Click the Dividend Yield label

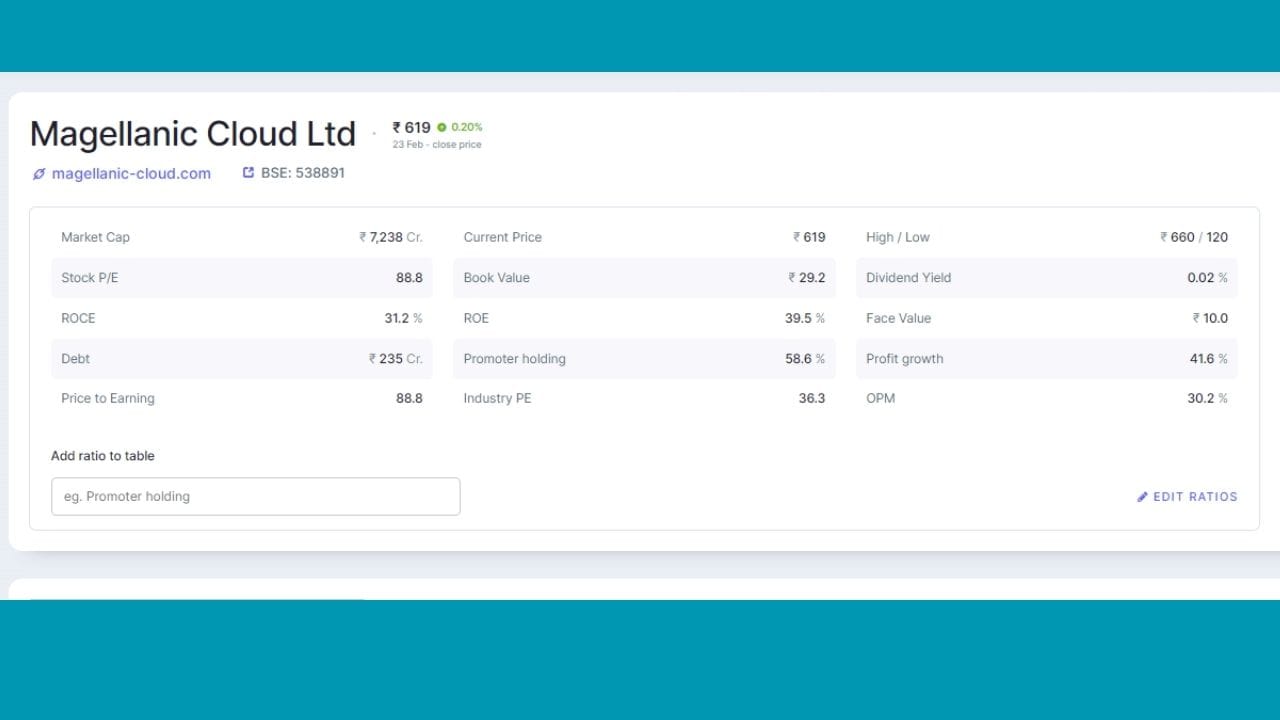click(908, 278)
